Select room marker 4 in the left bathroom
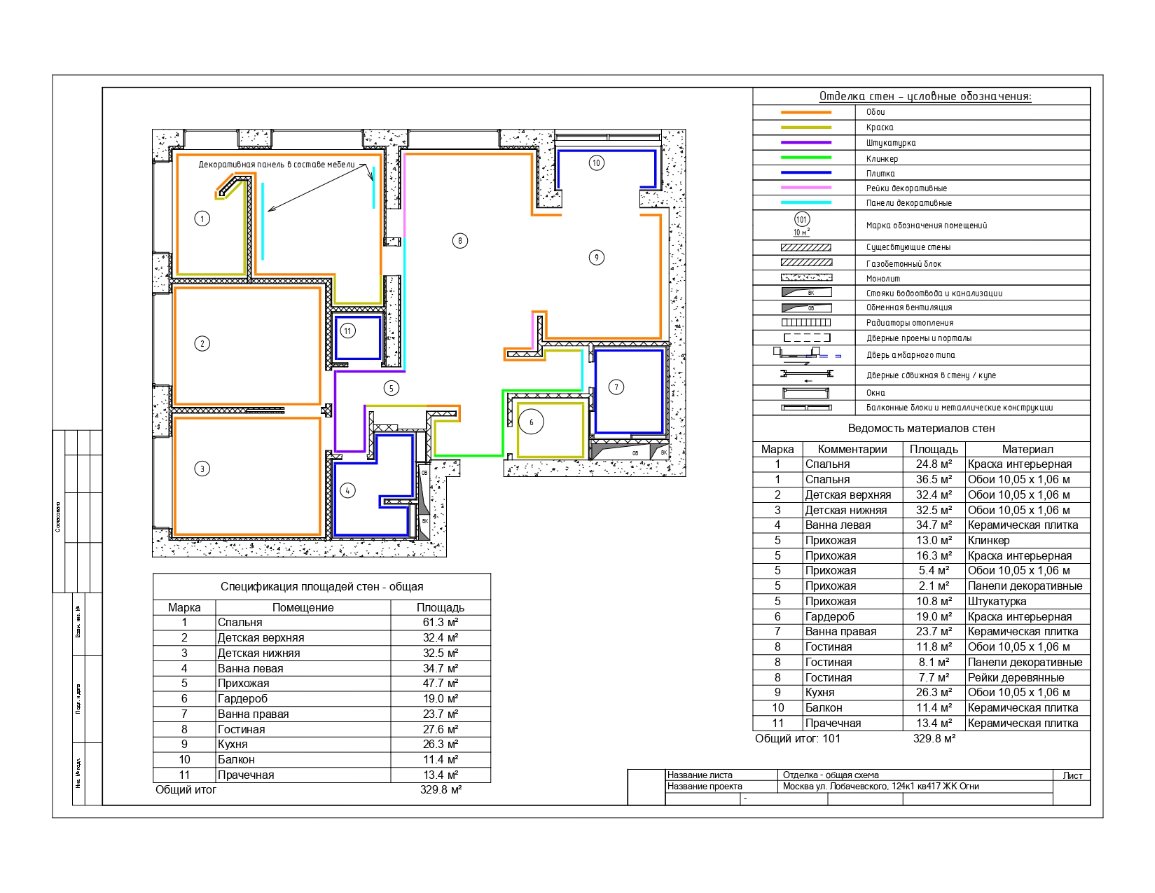 [347, 491]
